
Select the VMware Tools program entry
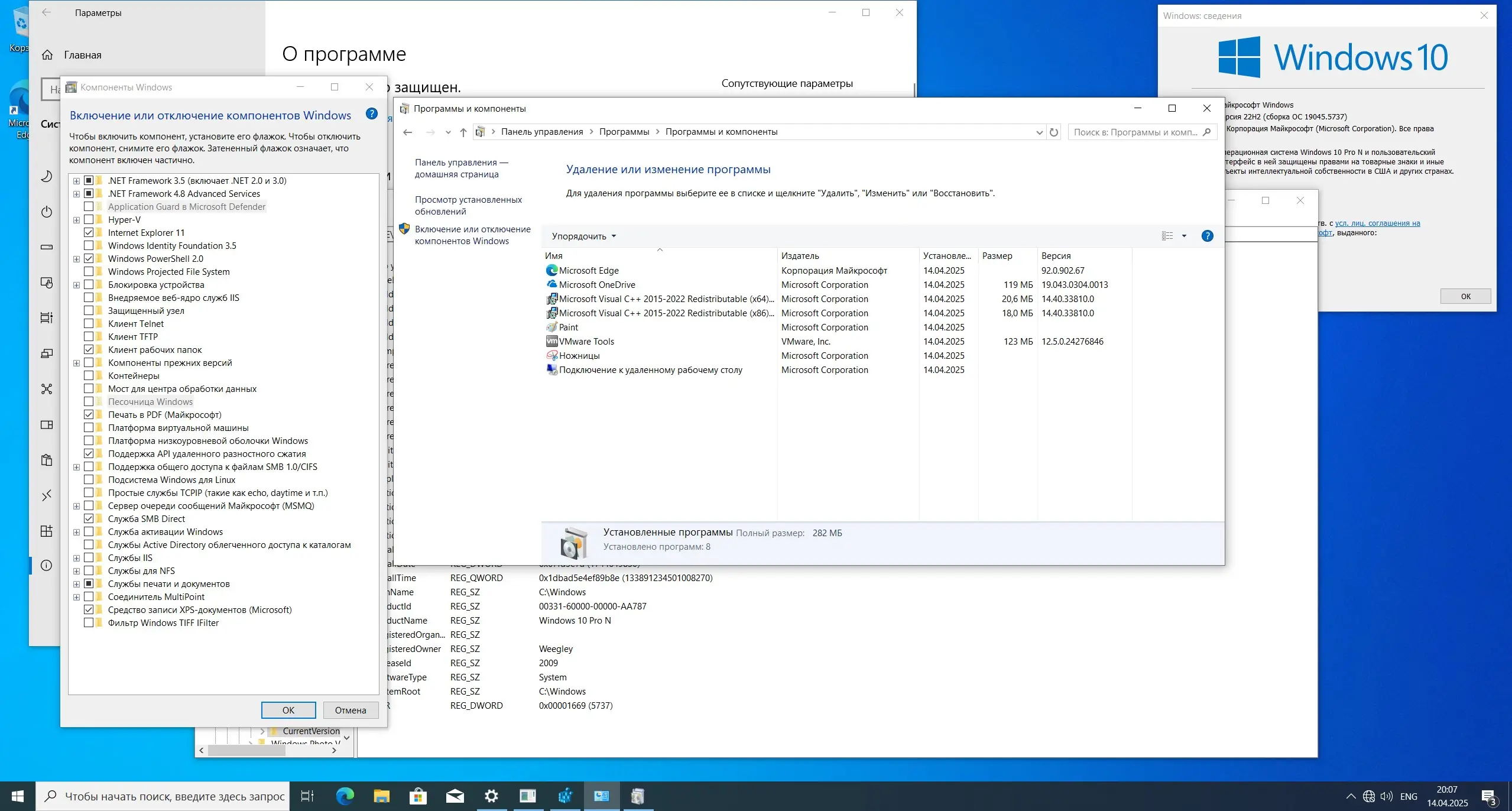[x=586, y=342]
